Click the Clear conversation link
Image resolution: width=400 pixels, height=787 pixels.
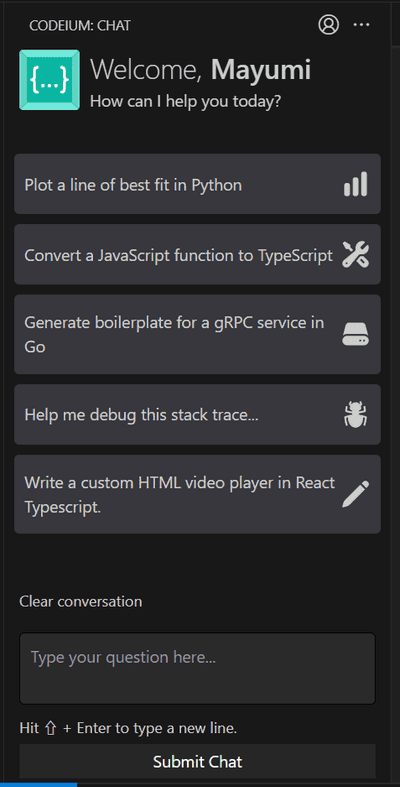[x=80, y=601]
